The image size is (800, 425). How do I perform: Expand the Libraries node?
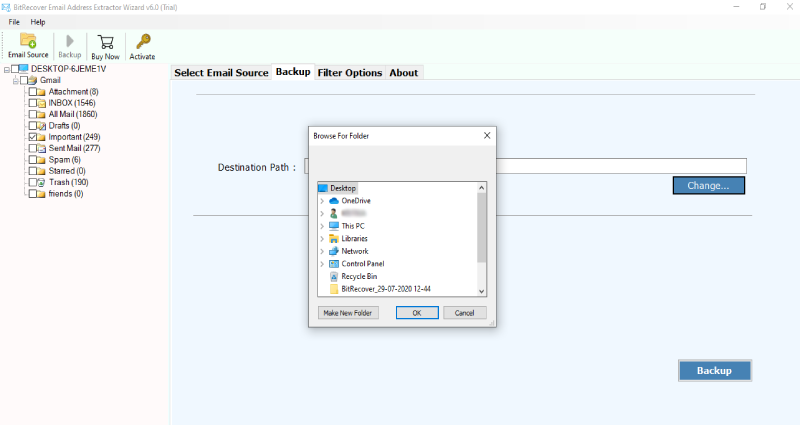[x=322, y=239]
